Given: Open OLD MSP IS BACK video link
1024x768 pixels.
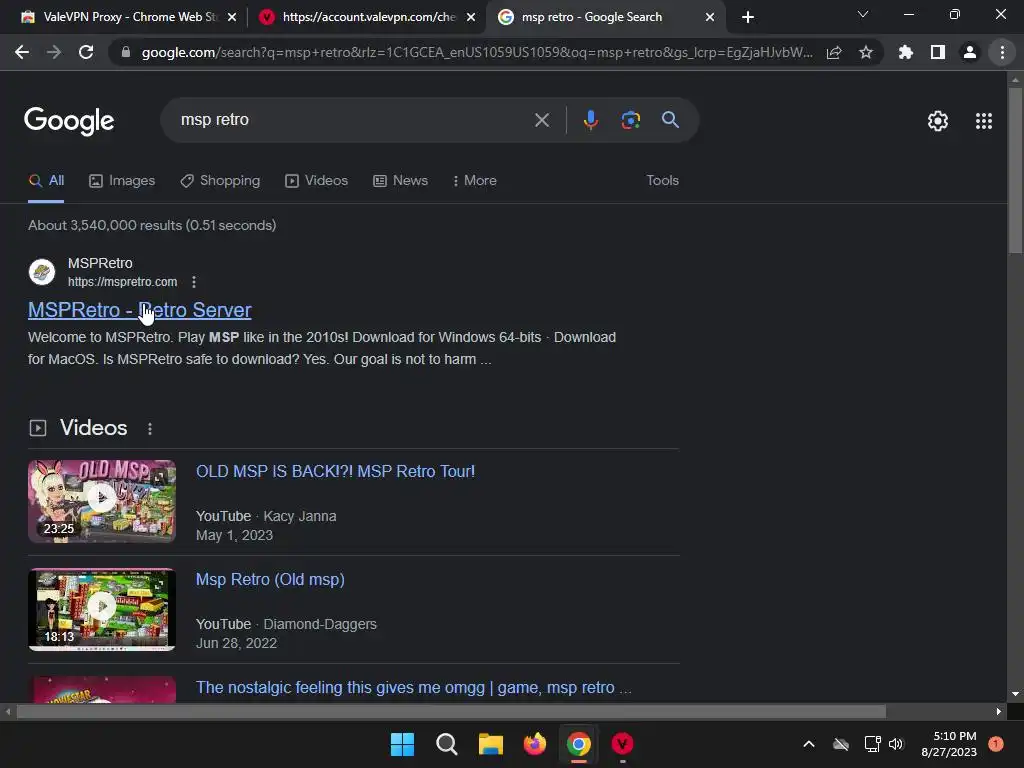Looking at the screenshot, I should click(x=336, y=472).
